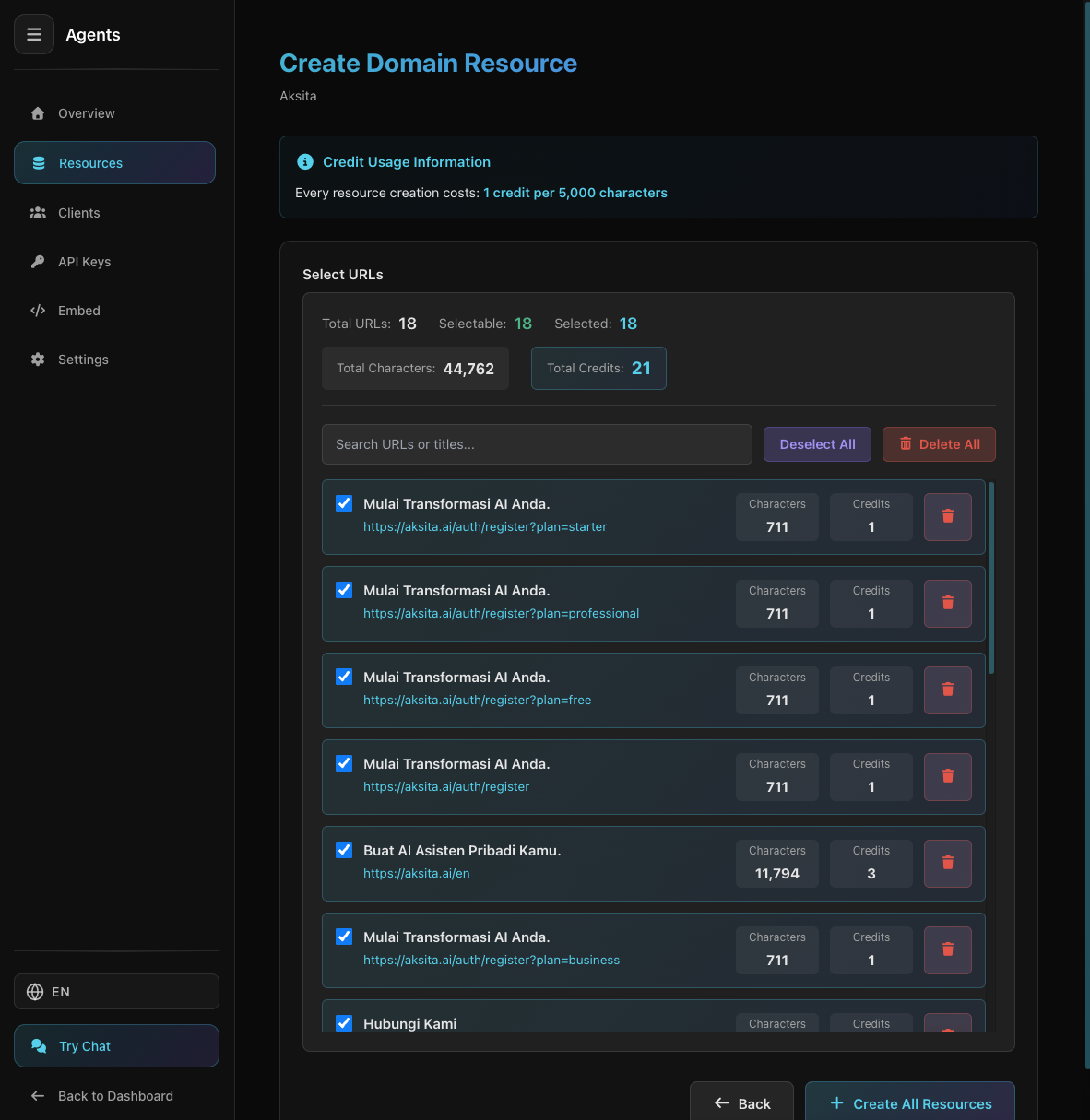Select the API Keys key icon
The height and width of the screenshot is (1120, 1090).
point(38,261)
